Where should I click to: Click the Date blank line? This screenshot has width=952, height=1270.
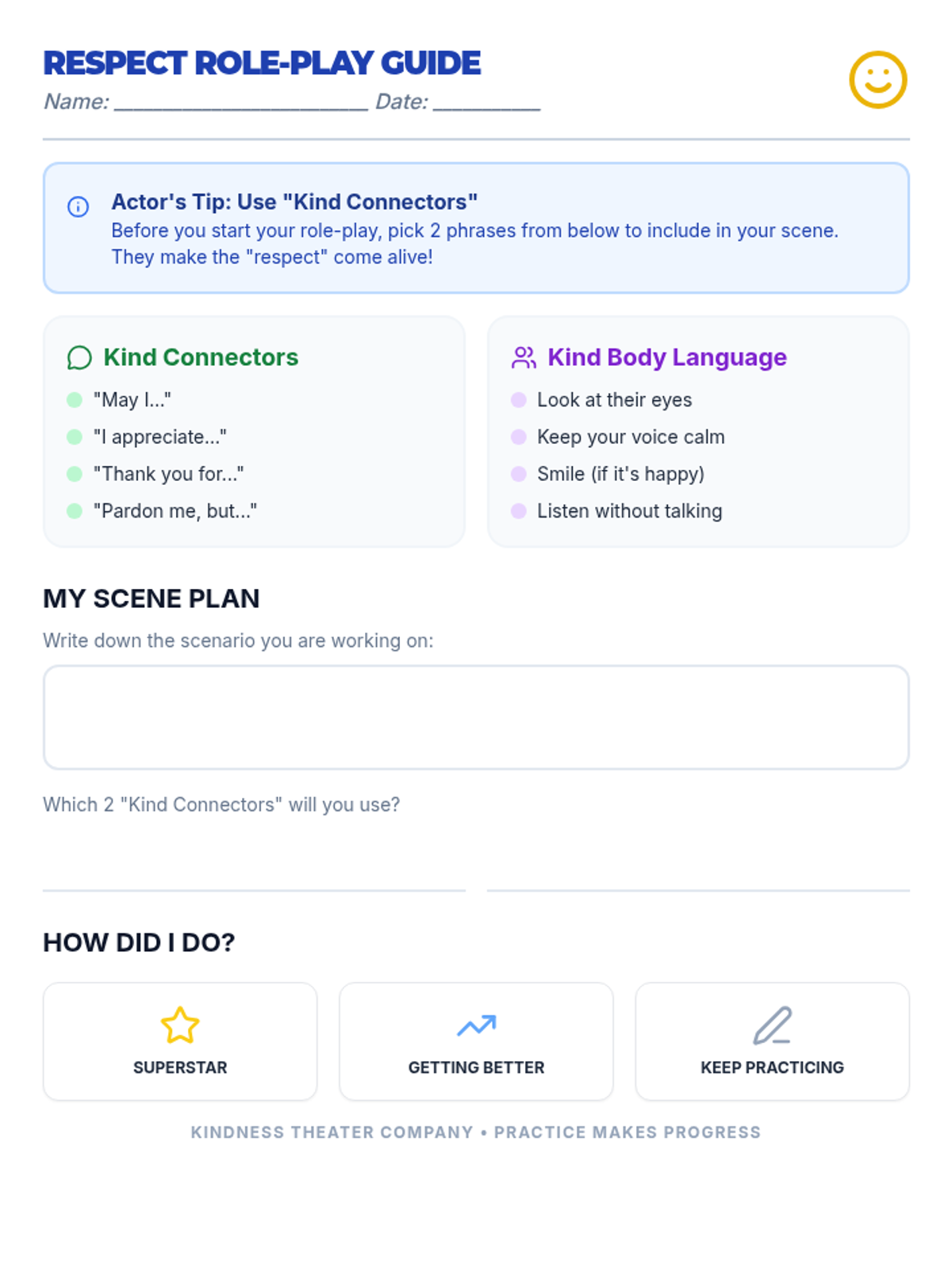point(486,103)
